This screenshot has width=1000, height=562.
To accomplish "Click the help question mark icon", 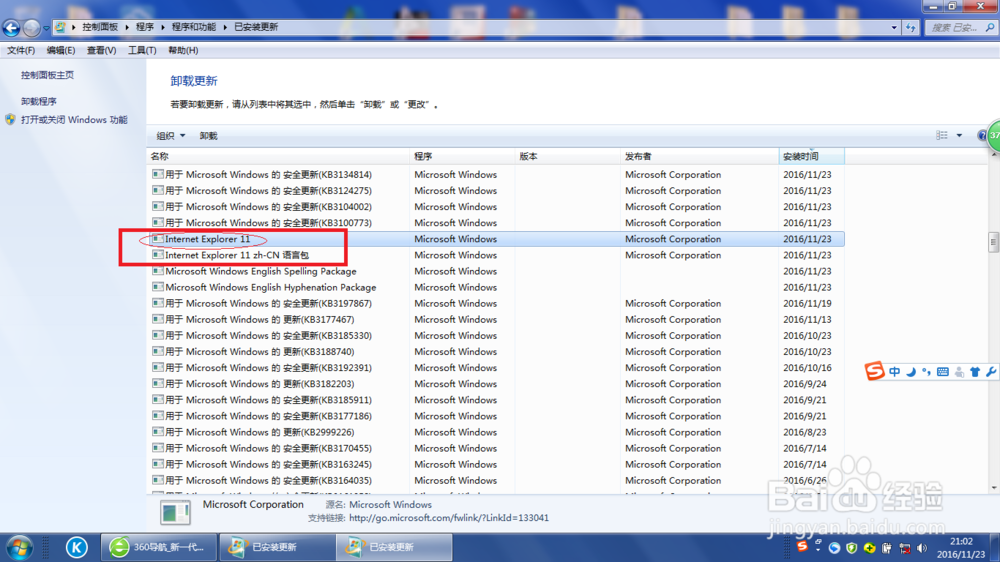I will 982,135.
